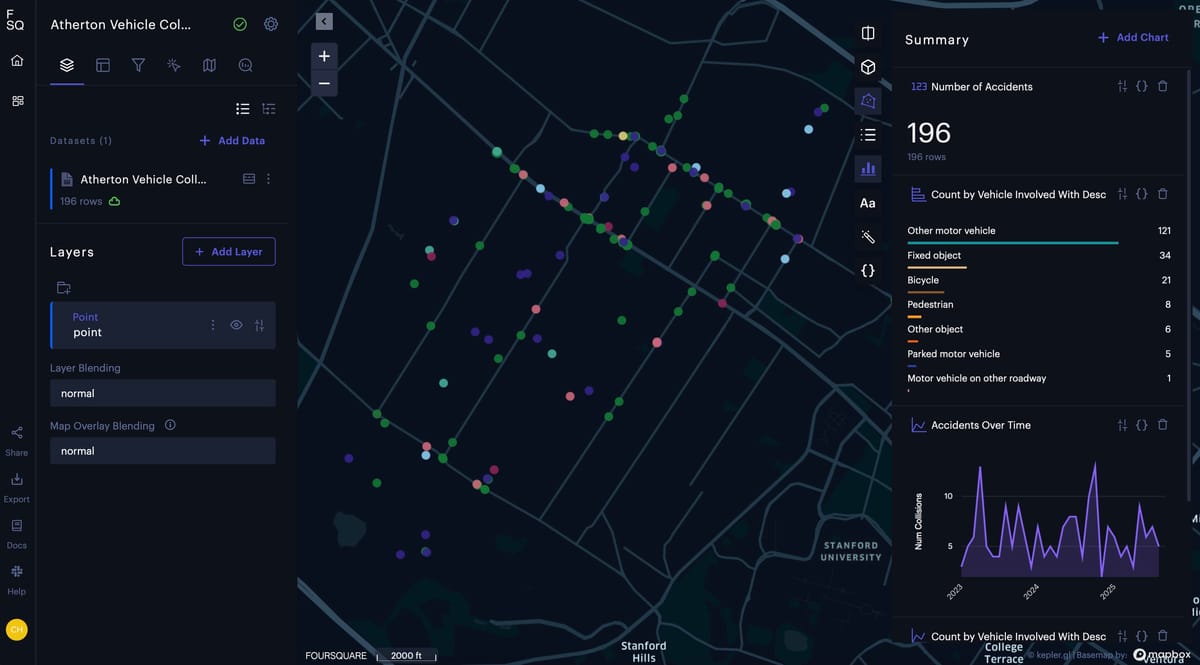Click the Share button in sidebar

[x=17, y=441]
